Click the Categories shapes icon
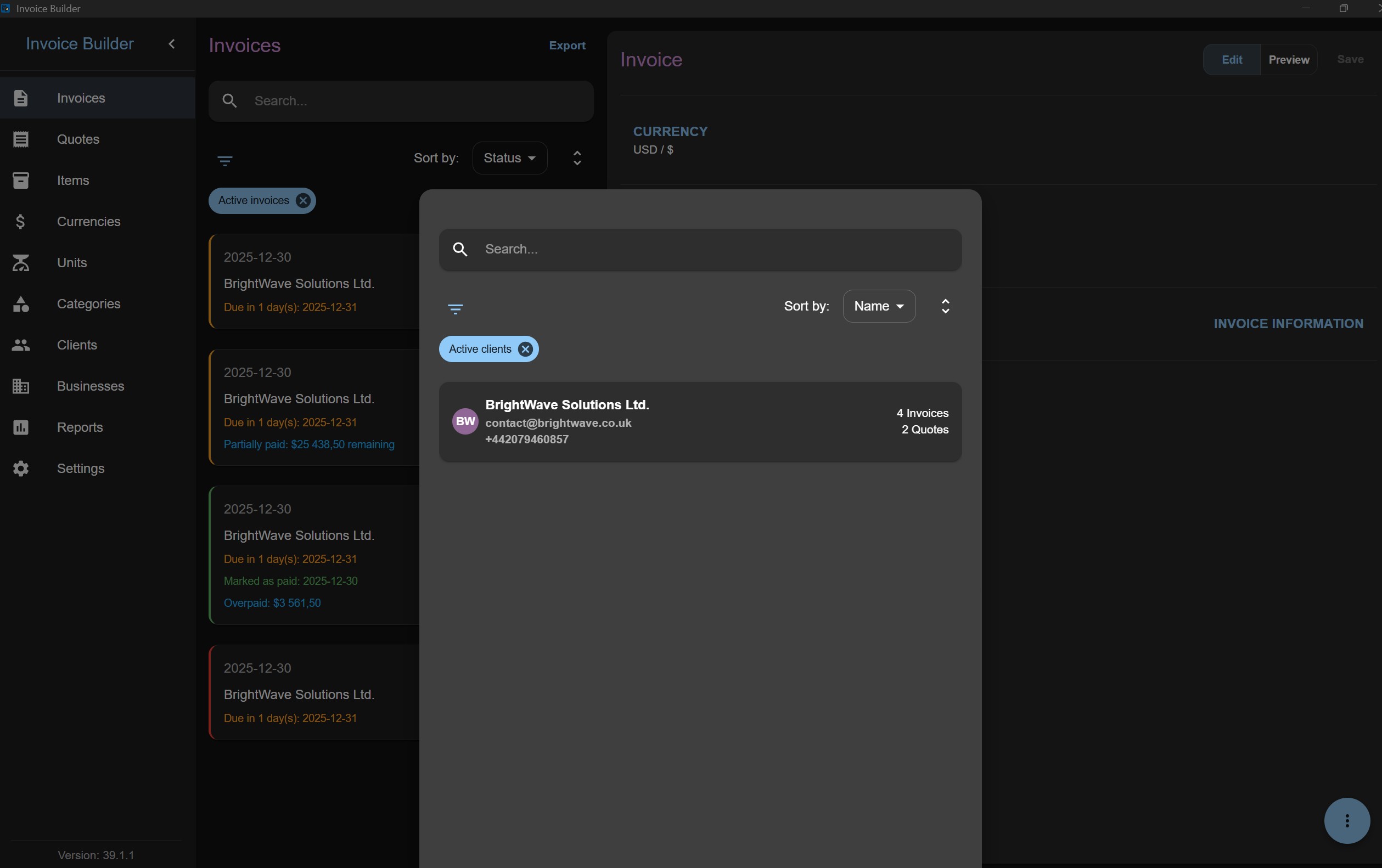 pyautogui.click(x=21, y=304)
